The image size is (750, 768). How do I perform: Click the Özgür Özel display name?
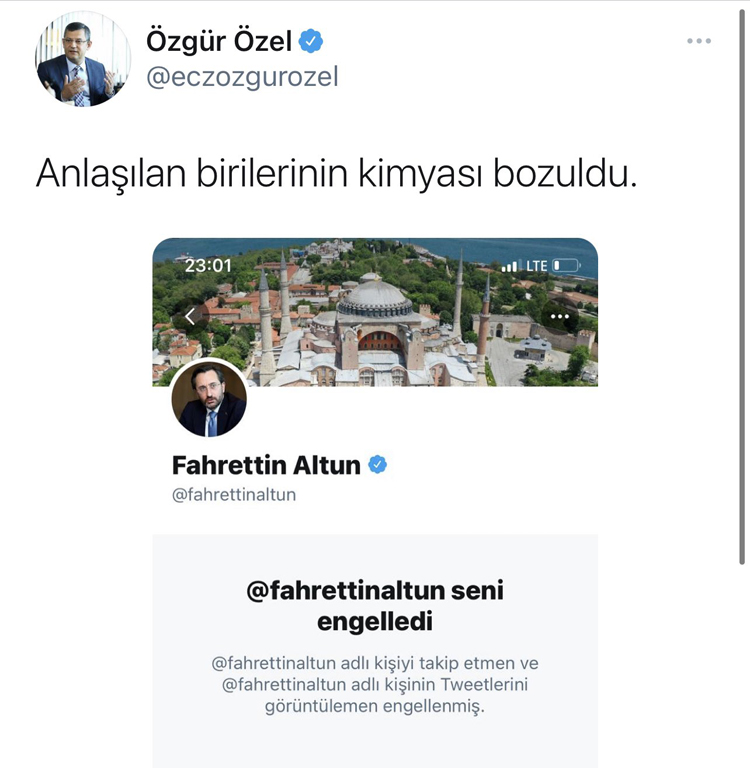click(x=219, y=41)
